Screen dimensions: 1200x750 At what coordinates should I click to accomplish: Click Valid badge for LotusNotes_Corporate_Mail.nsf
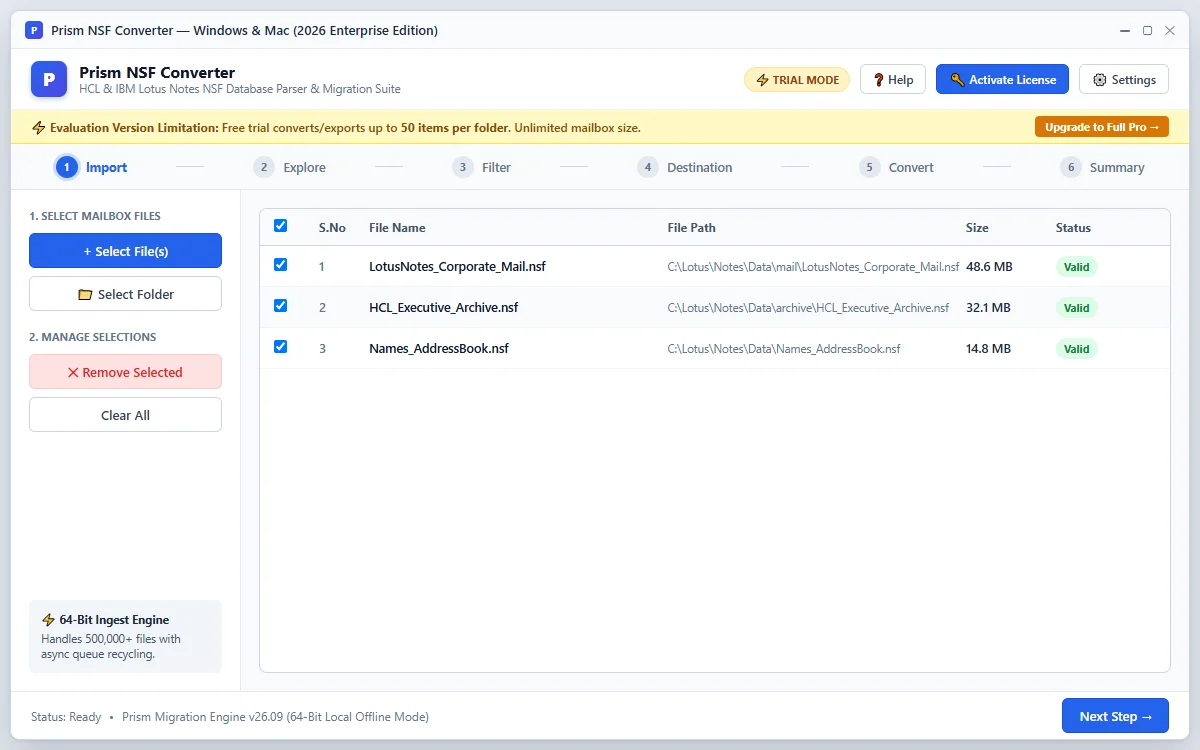(1077, 267)
